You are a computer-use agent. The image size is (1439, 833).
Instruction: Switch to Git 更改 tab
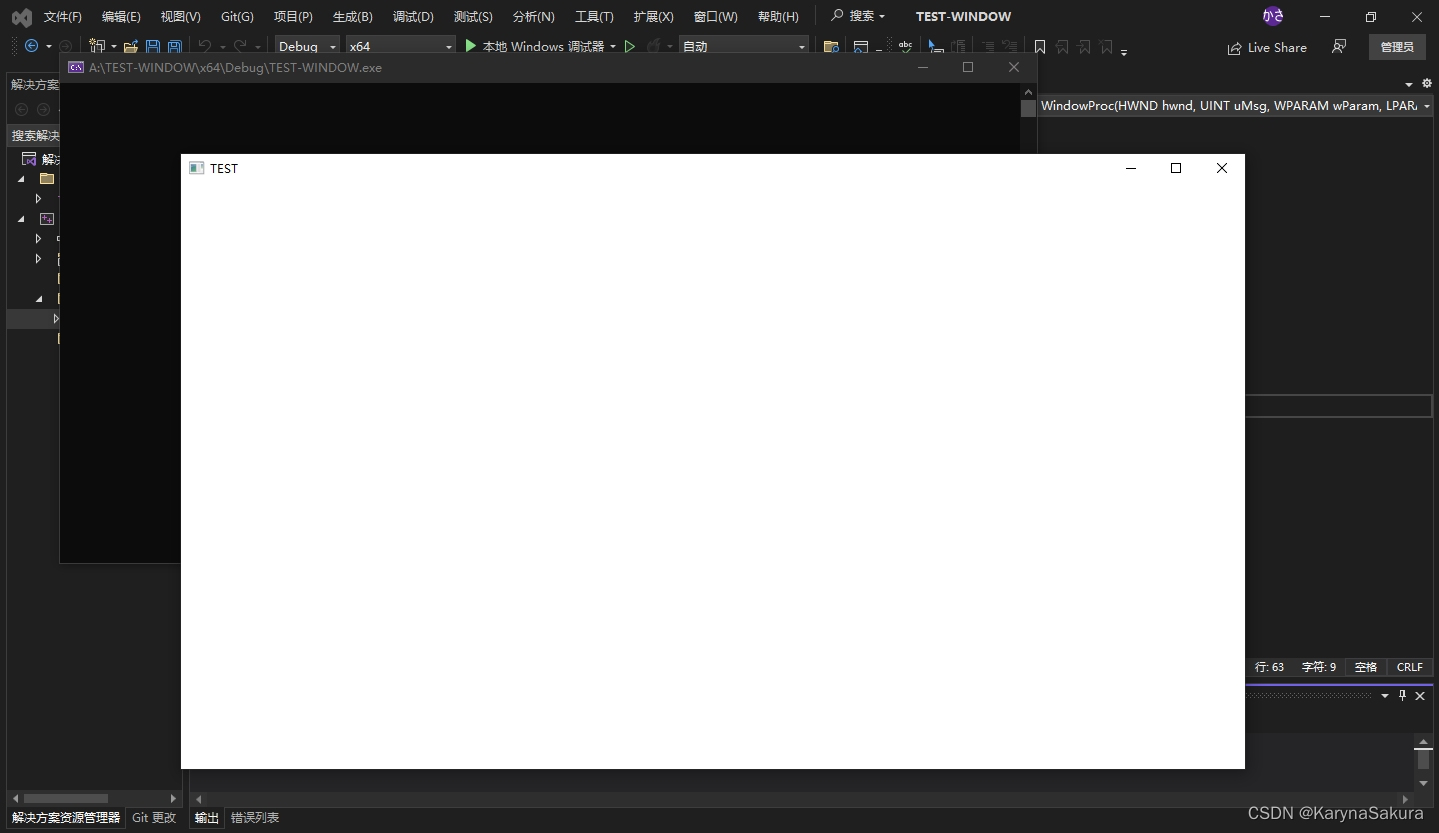click(x=154, y=818)
